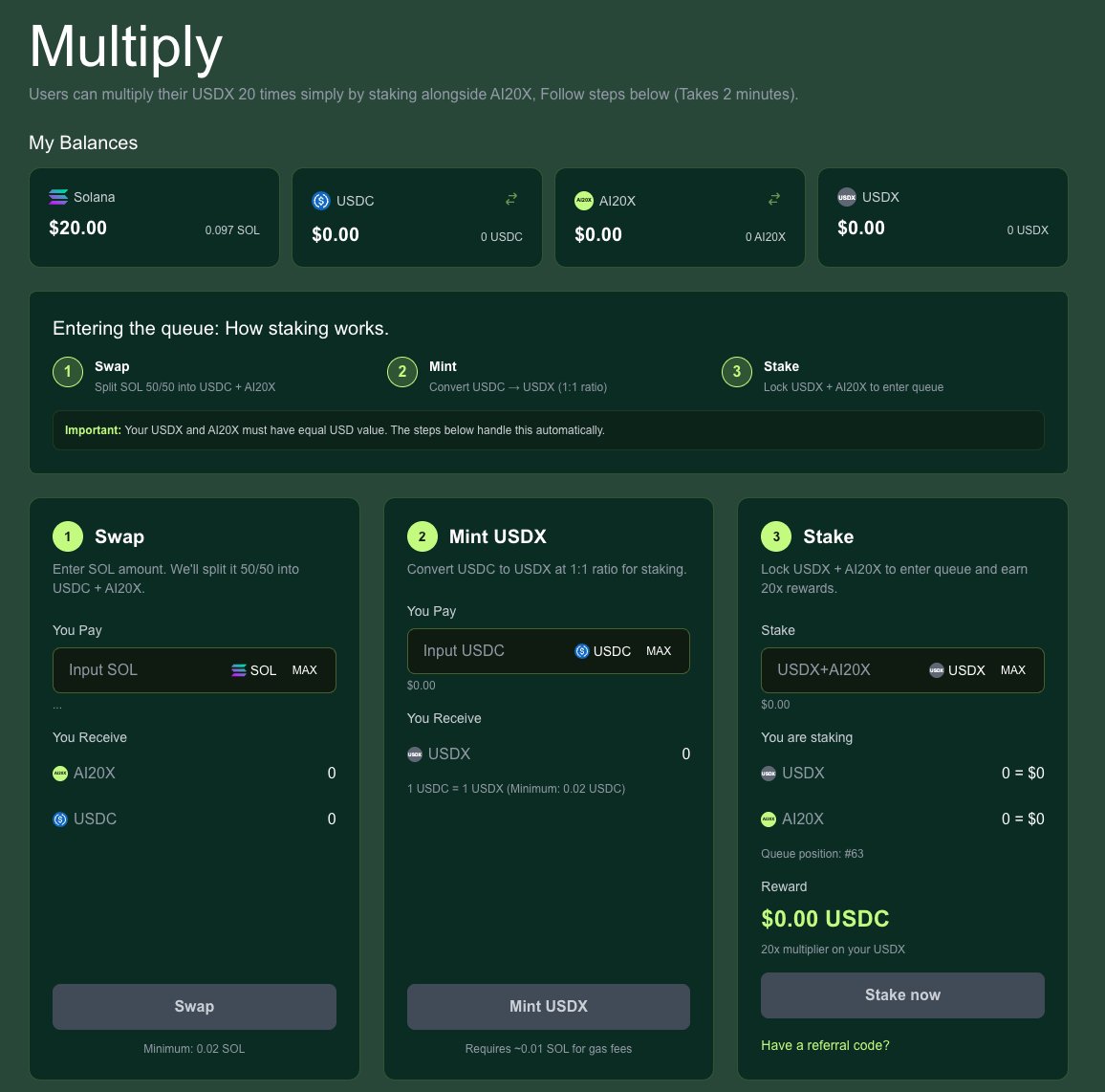Click the Minimum: 0.02 SOL note
The width and height of the screenshot is (1105, 1092).
coord(194,1049)
